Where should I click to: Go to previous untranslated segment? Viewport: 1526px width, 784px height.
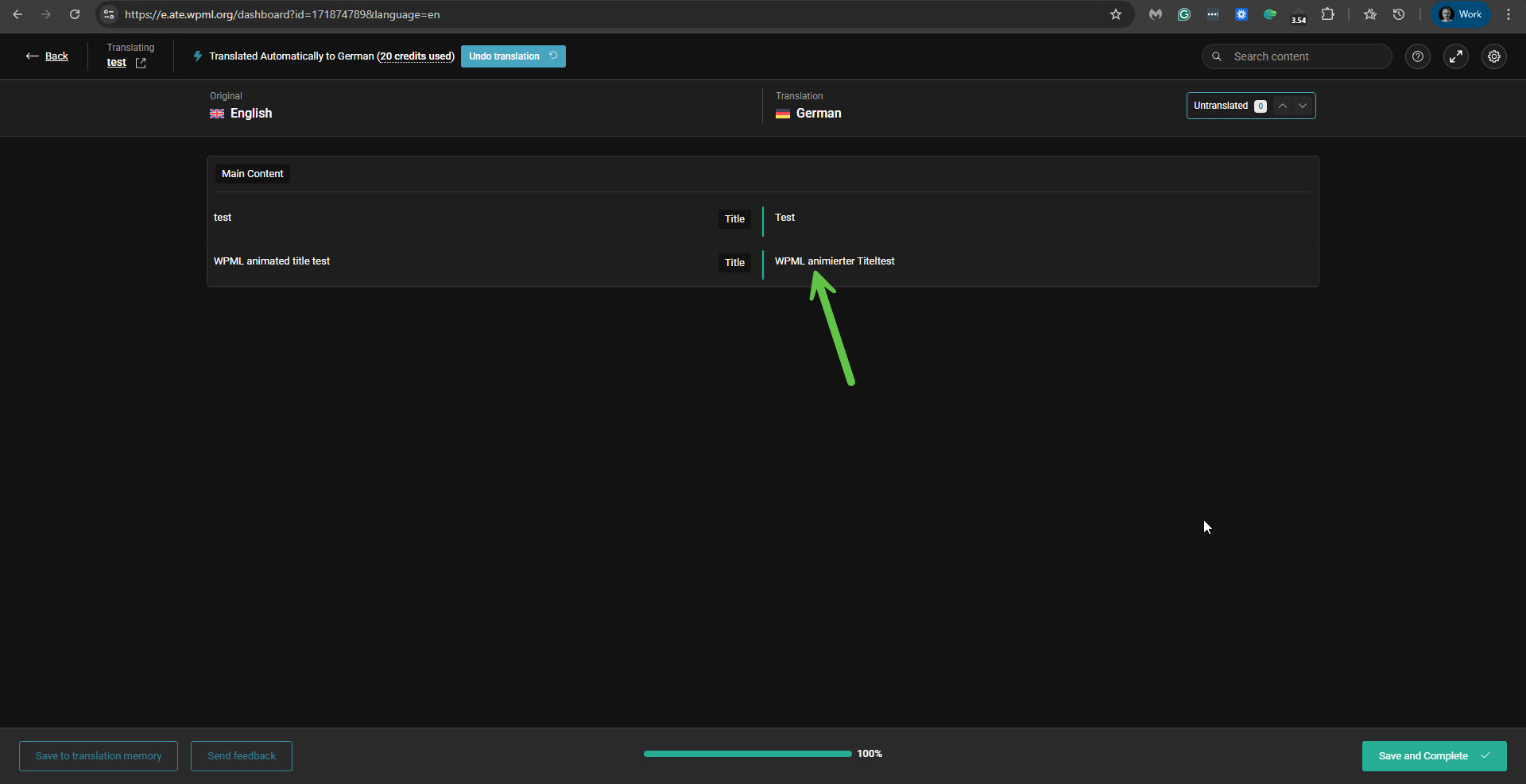1282,106
